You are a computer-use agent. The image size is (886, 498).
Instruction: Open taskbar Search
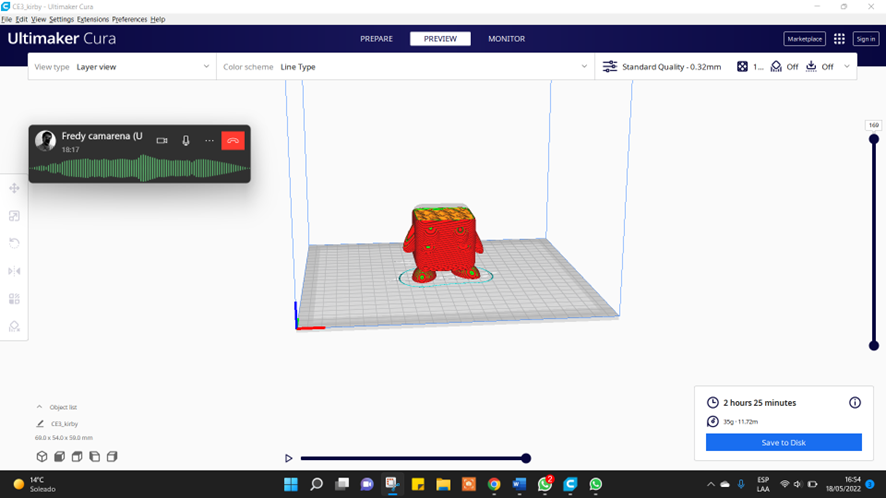click(x=316, y=484)
